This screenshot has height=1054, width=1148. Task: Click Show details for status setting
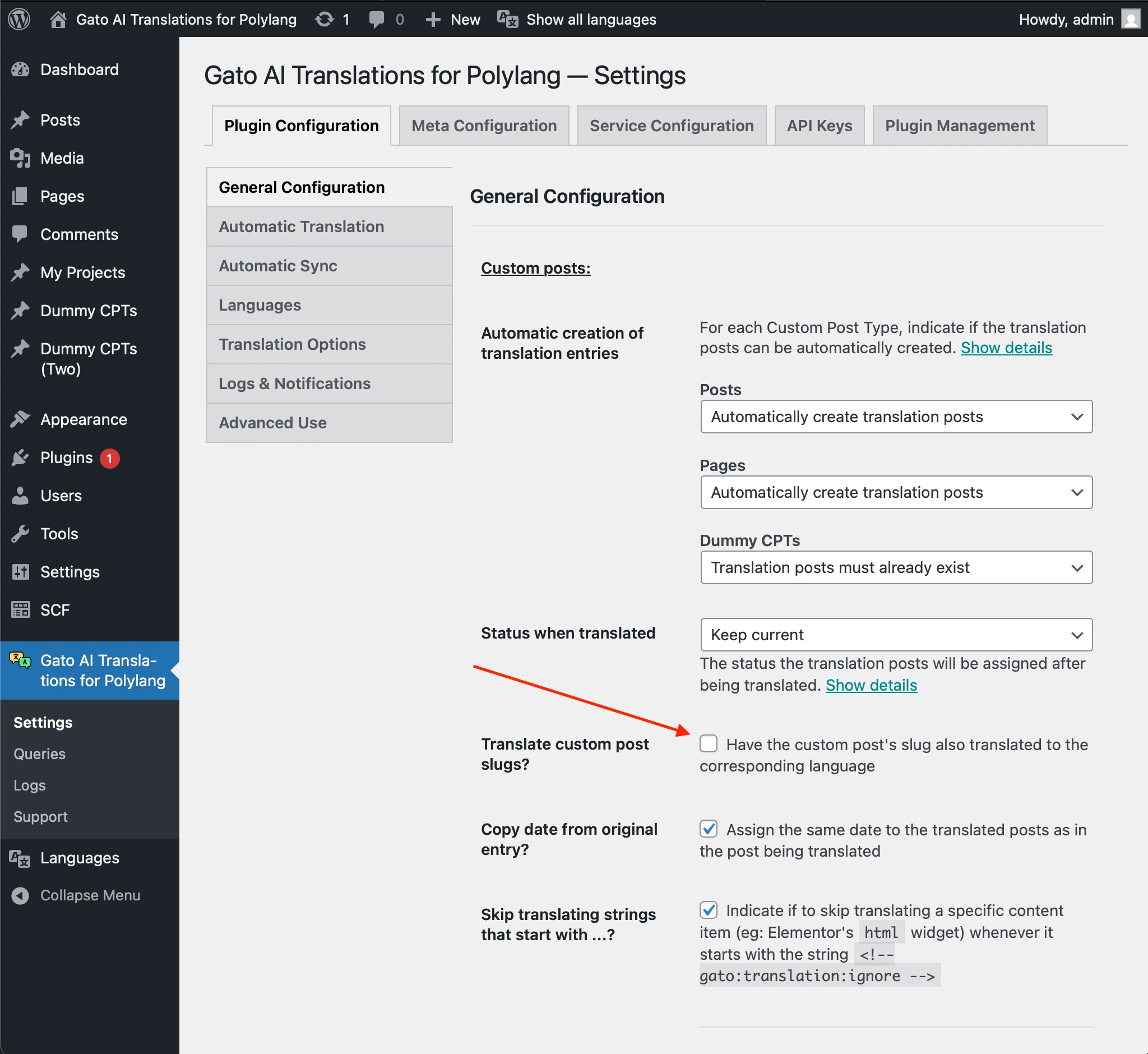(x=871, y=685)
